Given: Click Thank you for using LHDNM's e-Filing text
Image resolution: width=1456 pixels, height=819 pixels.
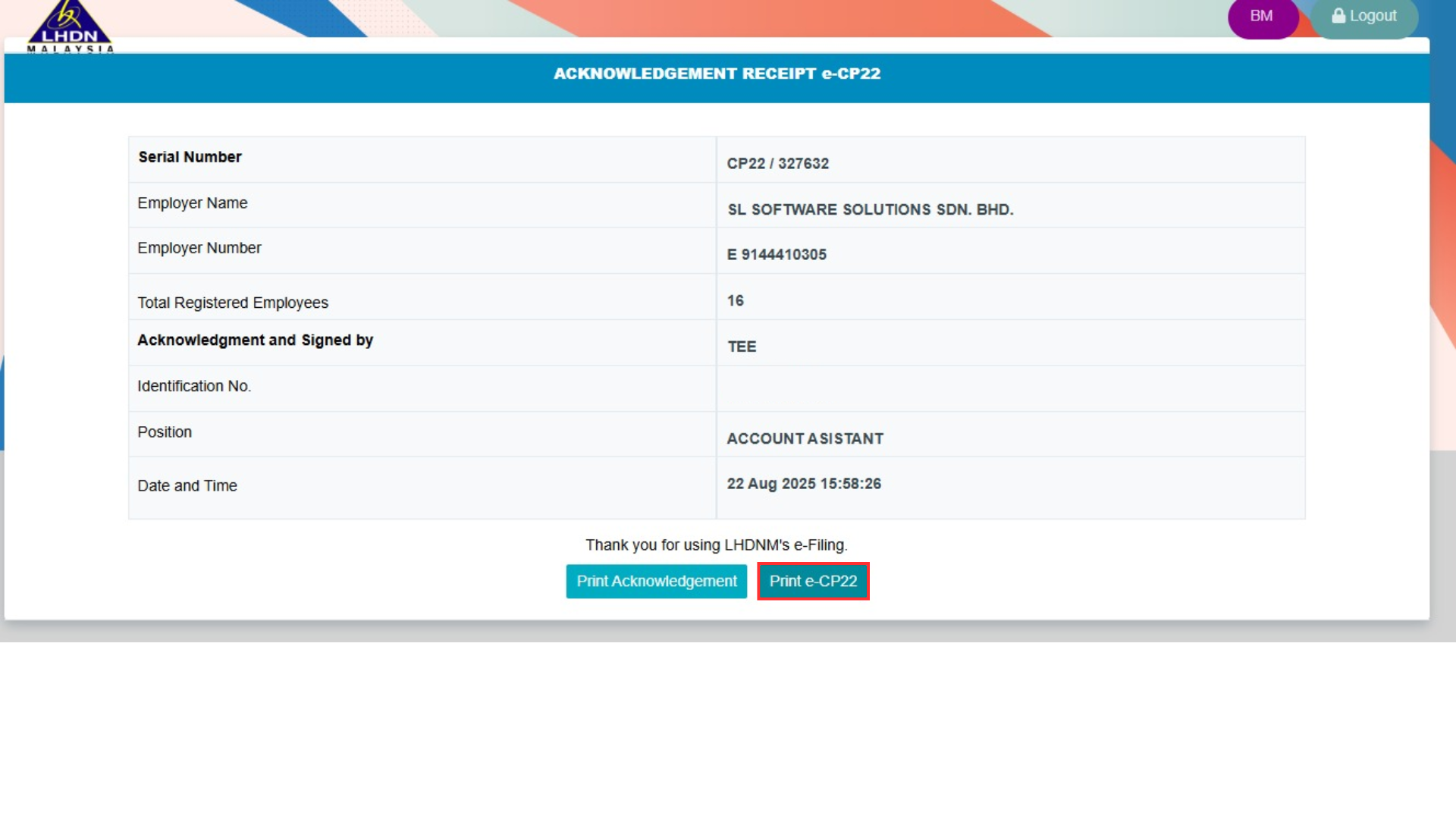Looking at the screenshot, I should [716, 545].
